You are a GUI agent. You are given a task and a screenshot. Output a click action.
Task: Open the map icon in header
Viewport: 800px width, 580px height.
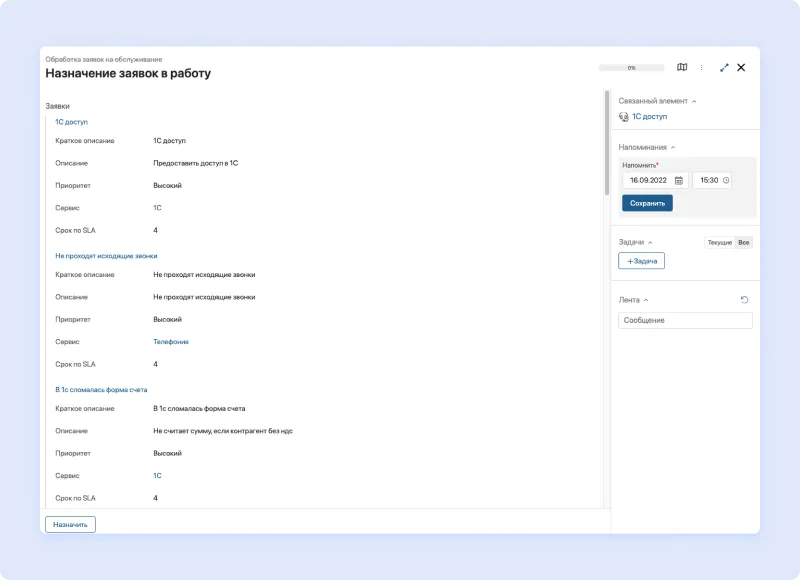(682, 68)
